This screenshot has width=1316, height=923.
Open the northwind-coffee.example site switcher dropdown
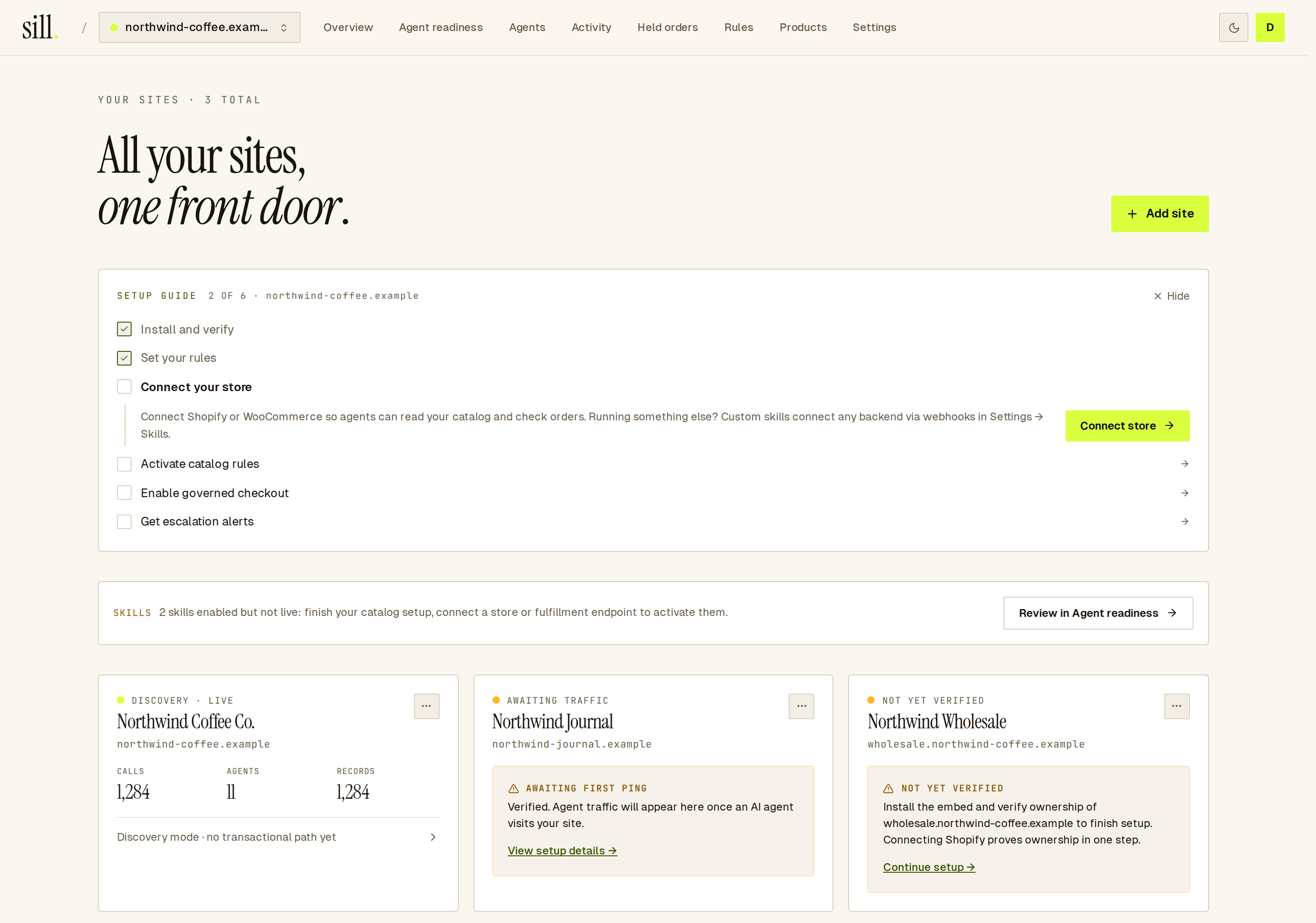200,27
